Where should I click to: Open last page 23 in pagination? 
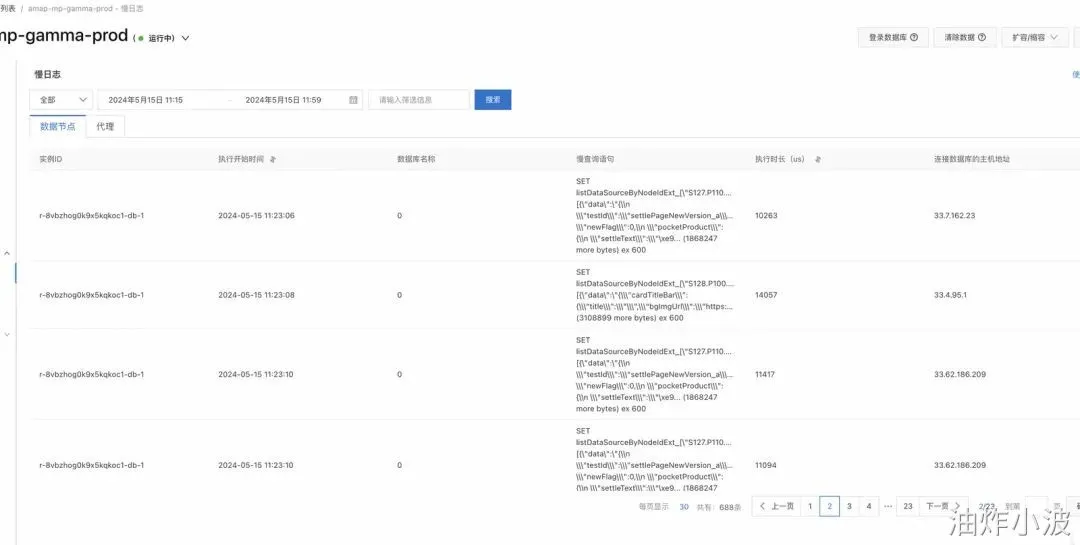908,506
